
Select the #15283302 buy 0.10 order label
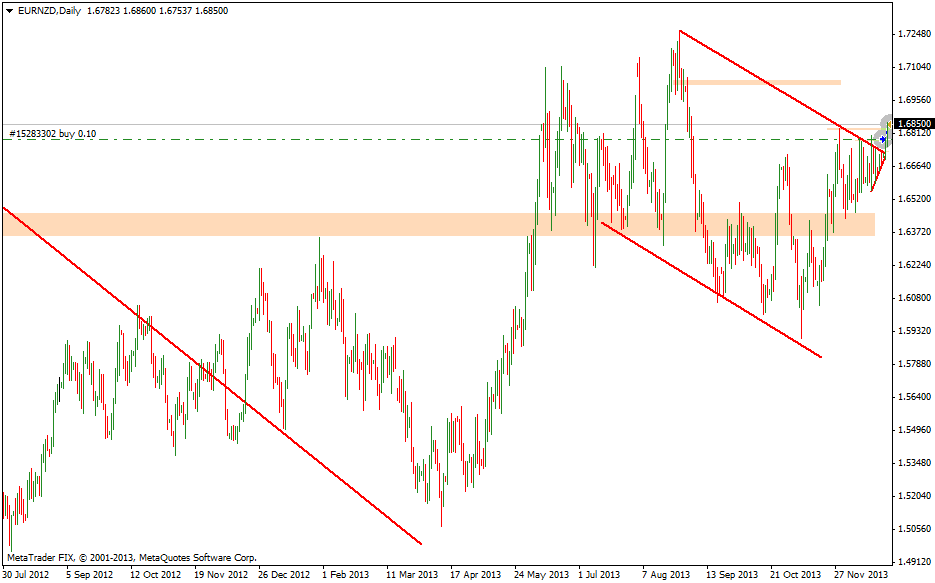(52, 133)
